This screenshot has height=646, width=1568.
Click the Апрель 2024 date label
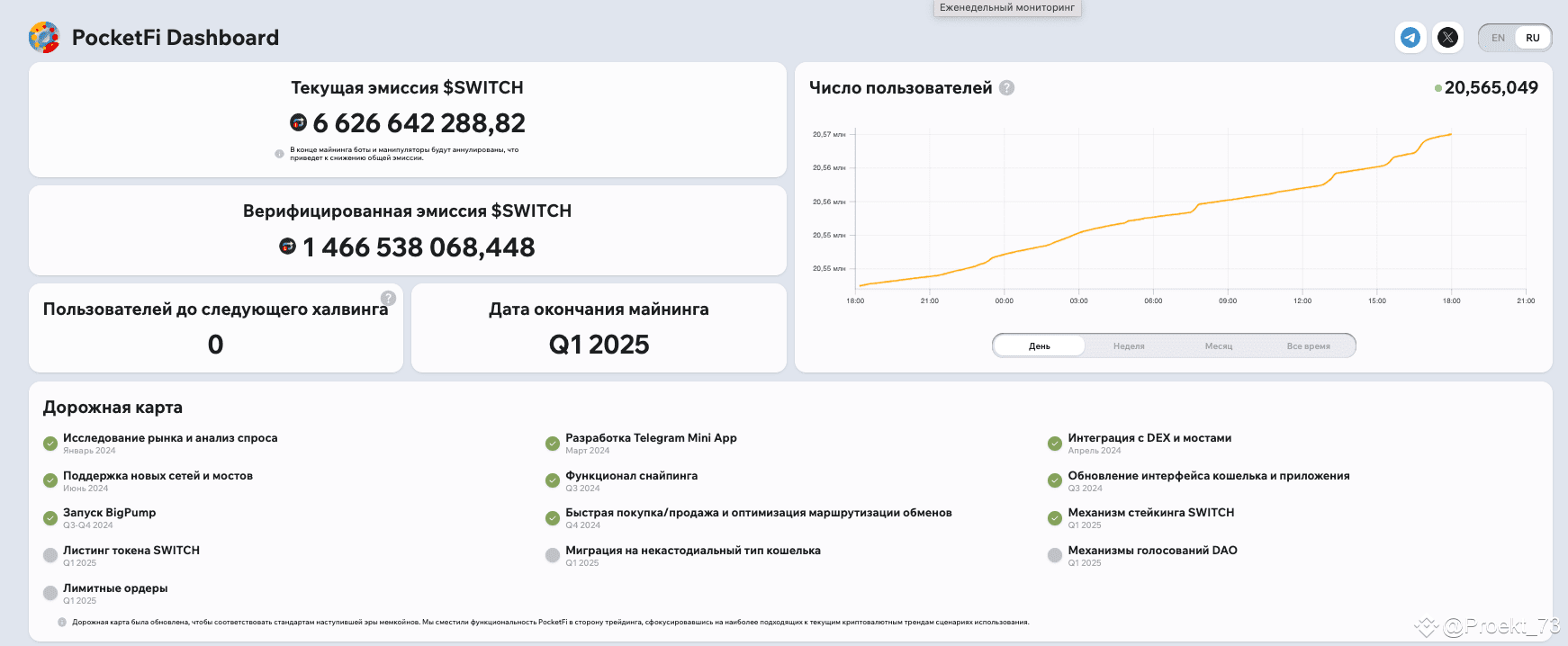[x=1095, y=451]
